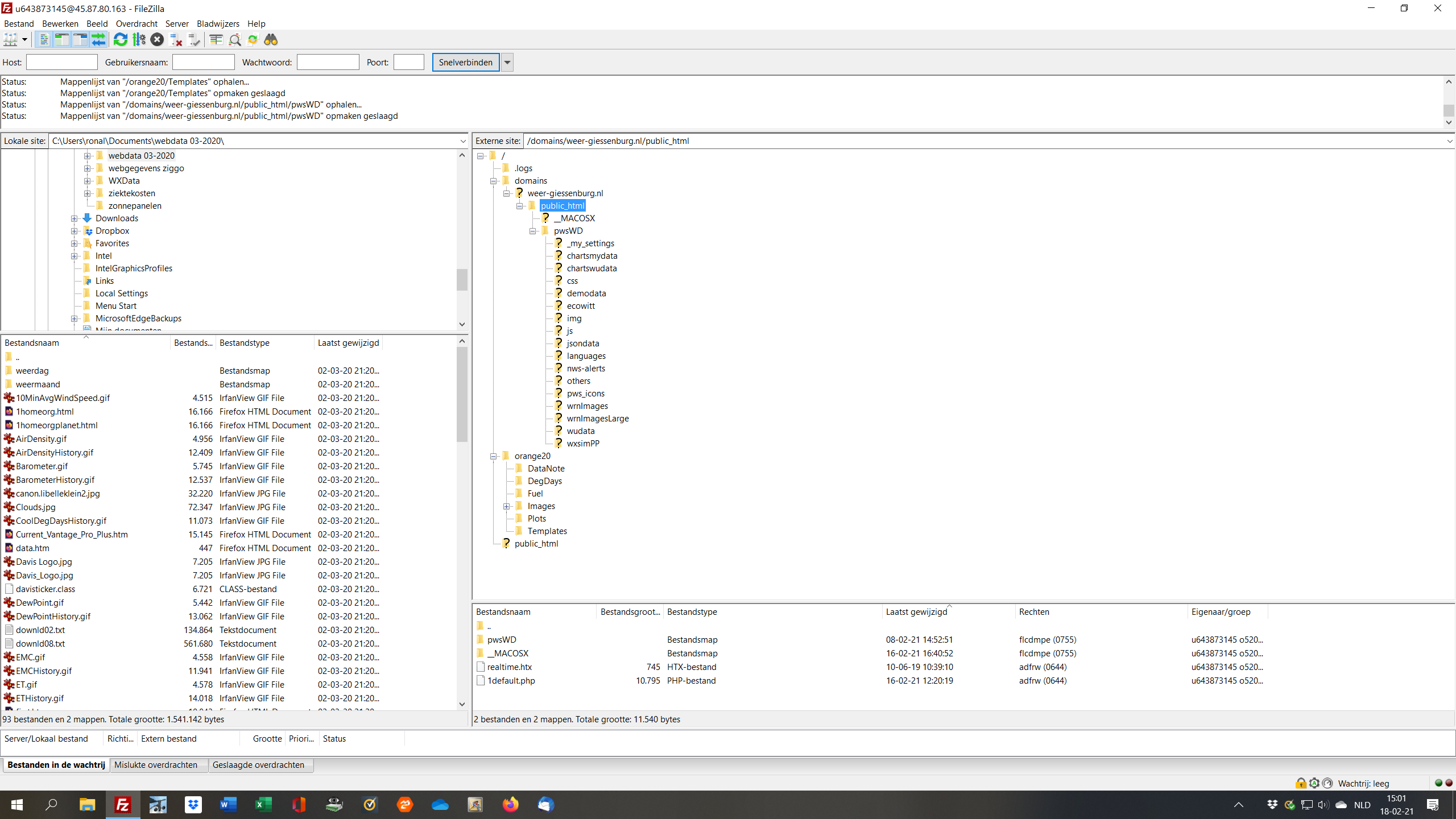Click the Snelverbinden button

click(x=466, y=63)
